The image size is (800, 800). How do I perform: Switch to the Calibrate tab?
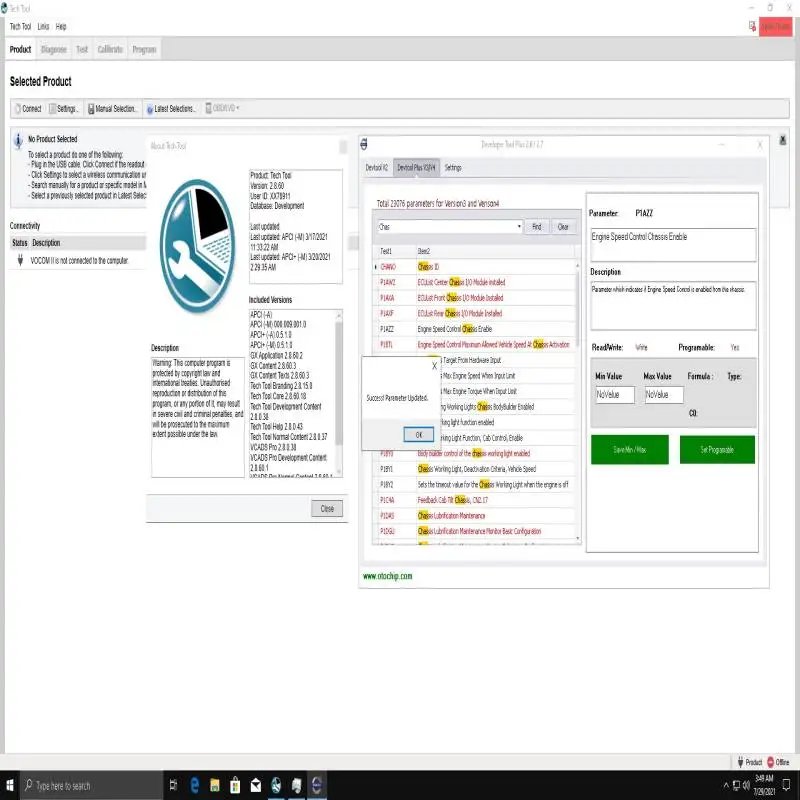click(110, 49)
